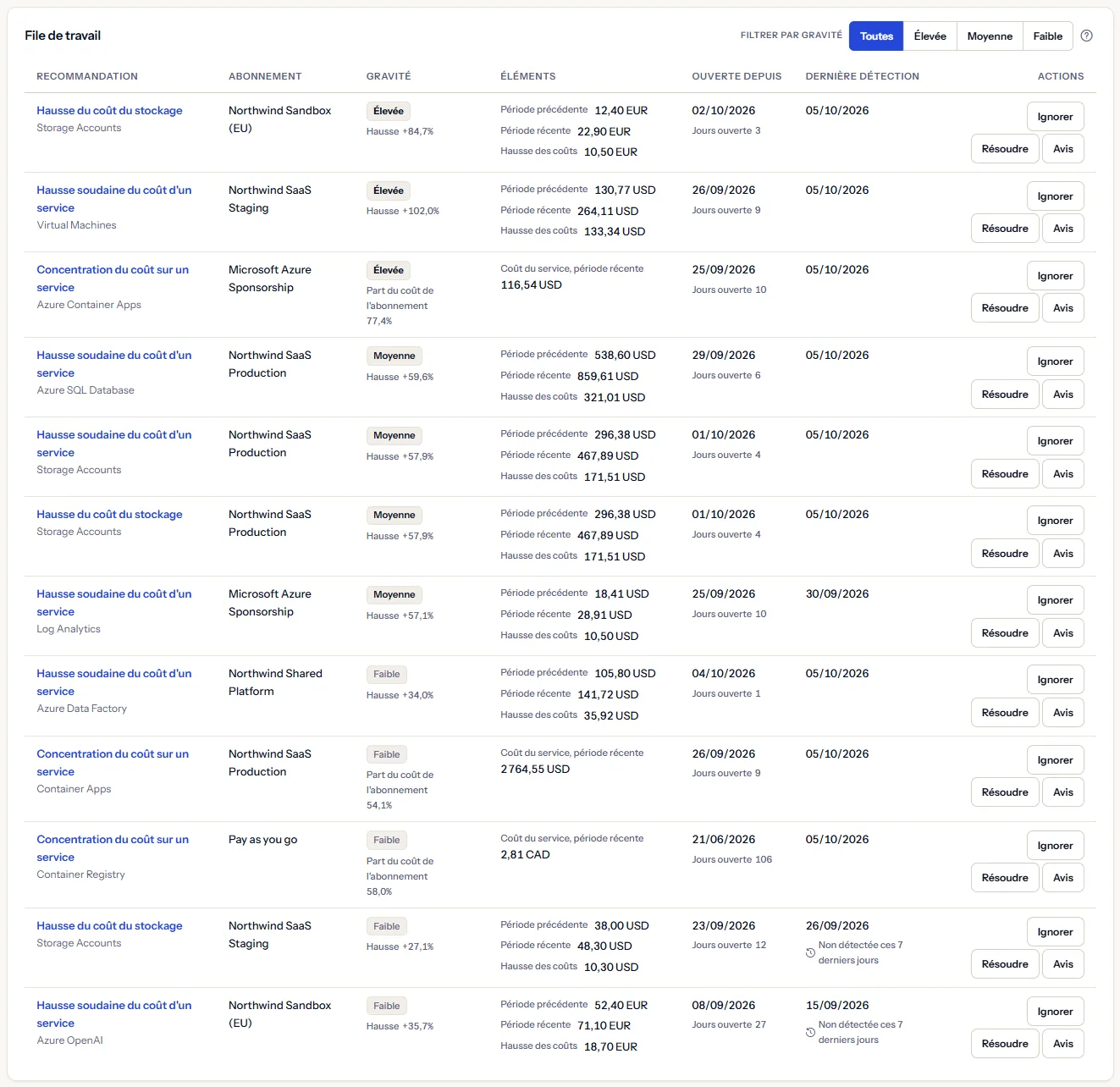Open the Azure Data Factory recommendation link
The width and height of the screenshot is (1120, 1087).
[x=114, y=682]
